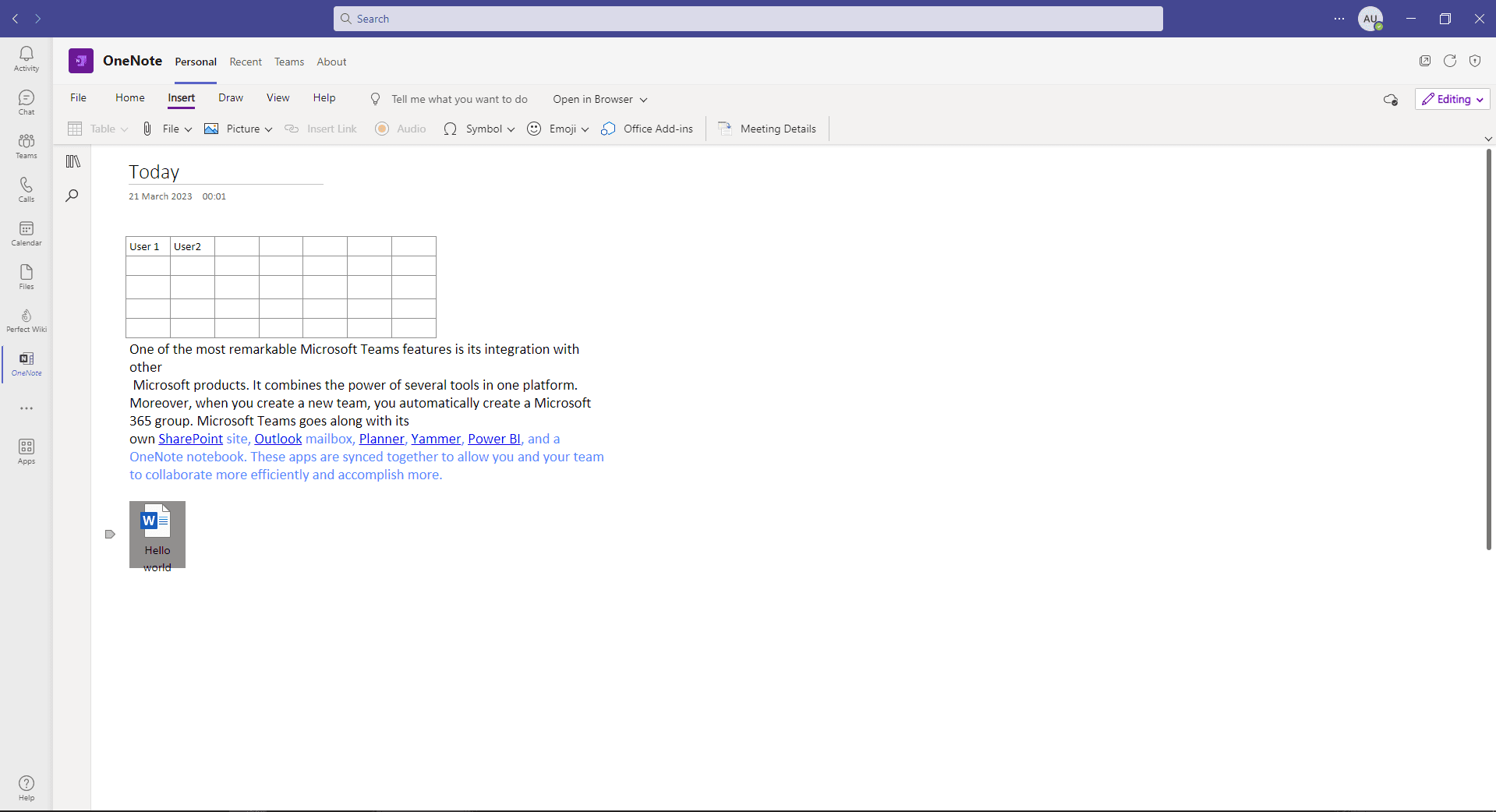This screenshot has width=1496, height=812.
Task: Open the Open in Browser dropdown
Action: point(600,99)
